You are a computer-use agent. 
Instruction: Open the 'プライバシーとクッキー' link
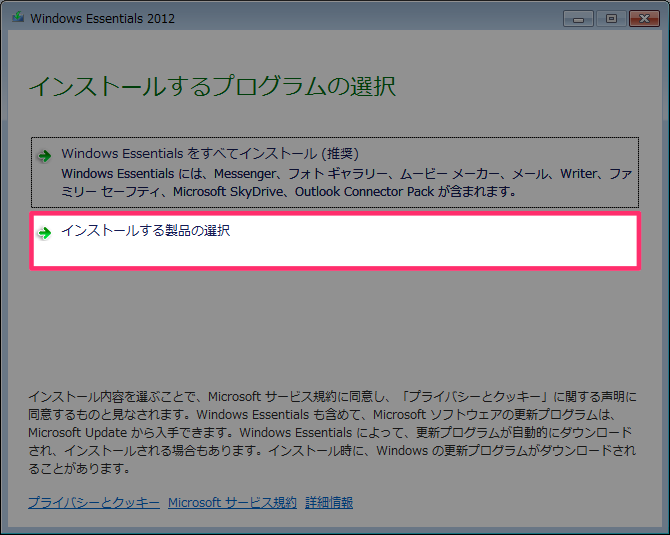pos(94,503)
